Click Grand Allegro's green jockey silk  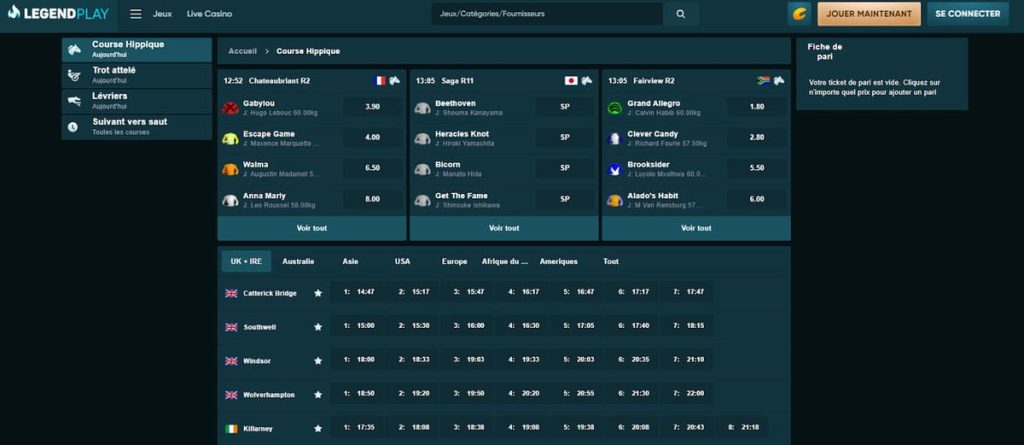point(615,108)
